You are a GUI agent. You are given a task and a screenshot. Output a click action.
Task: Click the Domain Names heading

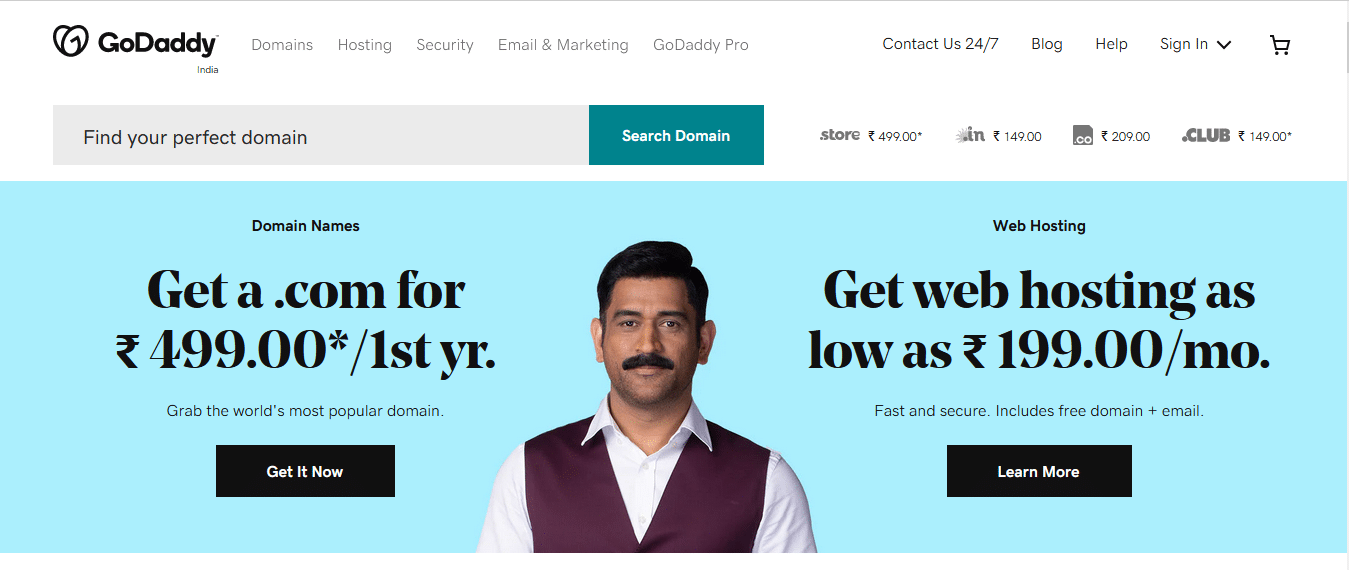306,226
